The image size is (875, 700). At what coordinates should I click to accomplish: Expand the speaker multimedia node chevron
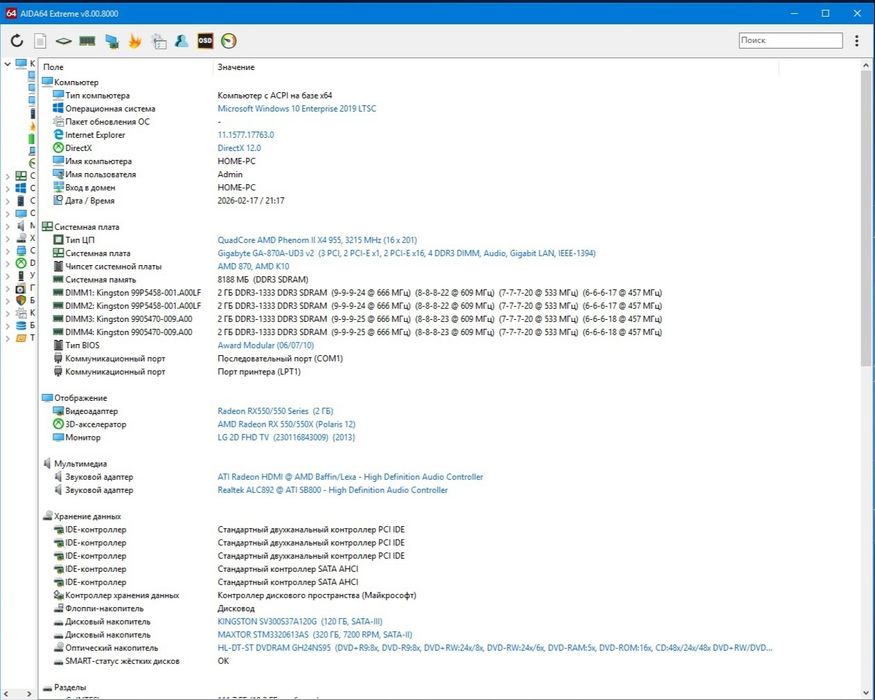(x=7, y=226)
